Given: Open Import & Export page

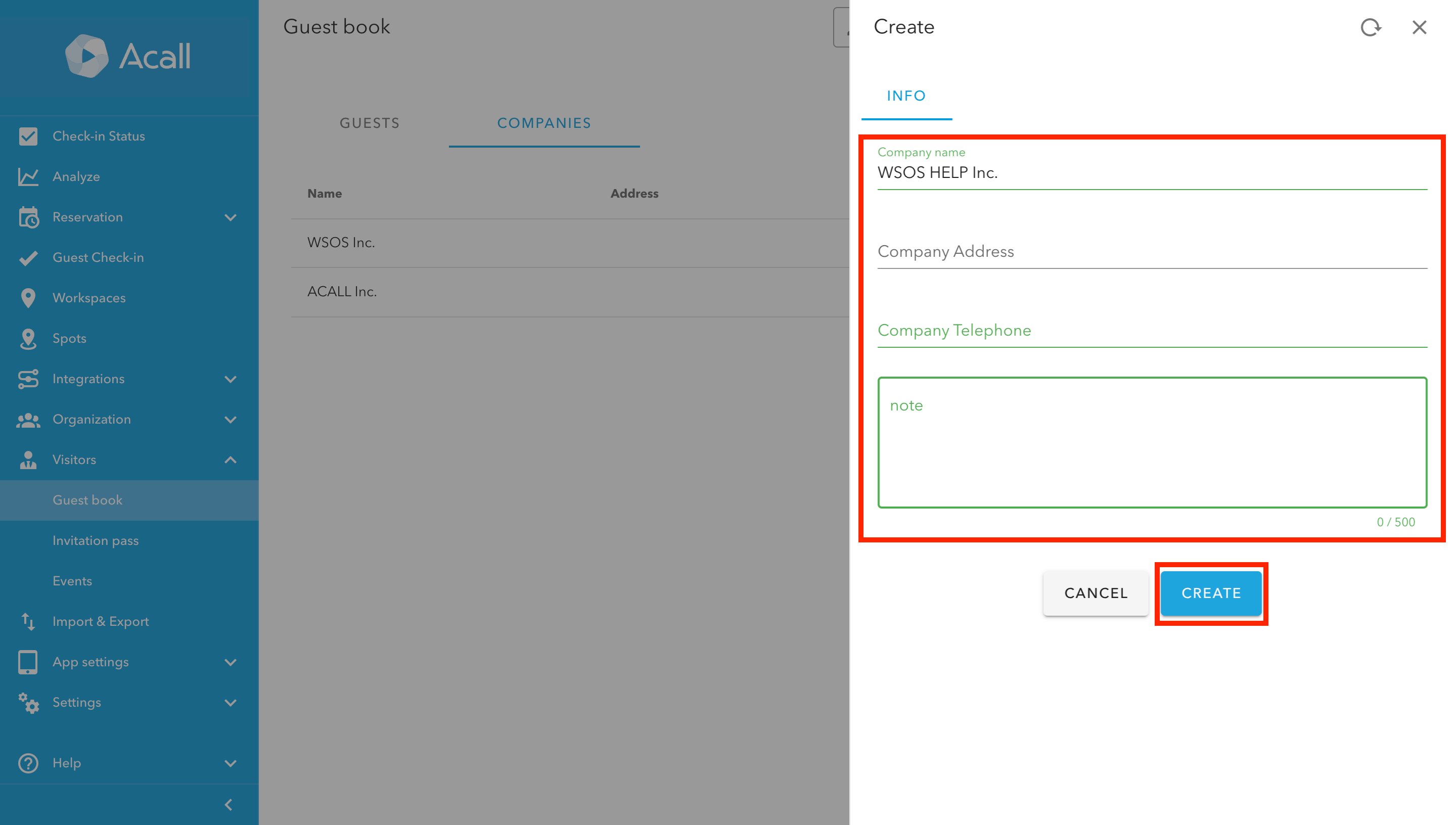Looking at the screenshot, I should click(129, 622).
